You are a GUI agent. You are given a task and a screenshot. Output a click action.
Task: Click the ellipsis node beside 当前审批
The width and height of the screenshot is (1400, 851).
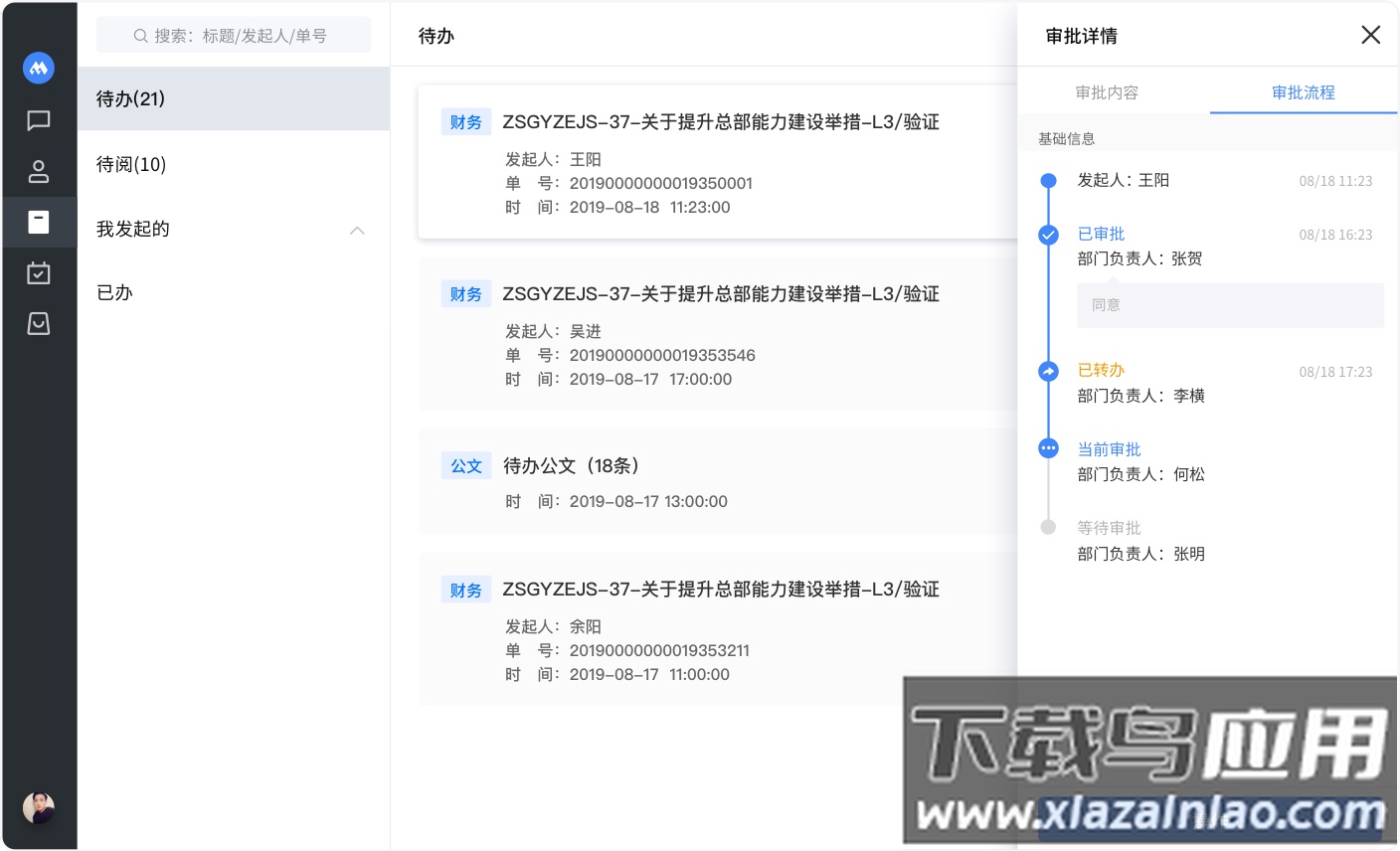(1048, 448)
